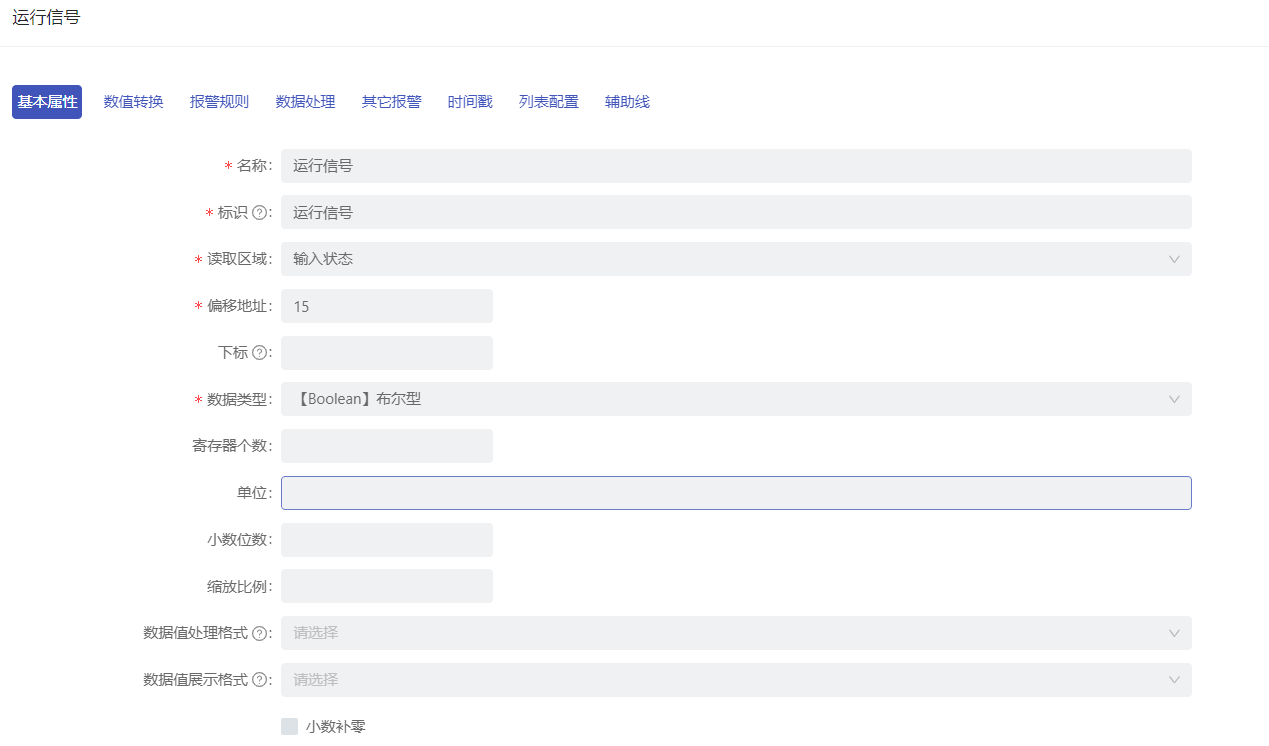Open the 时间戳 tab
Viewport: 1269px width, 746px height.
470,102
